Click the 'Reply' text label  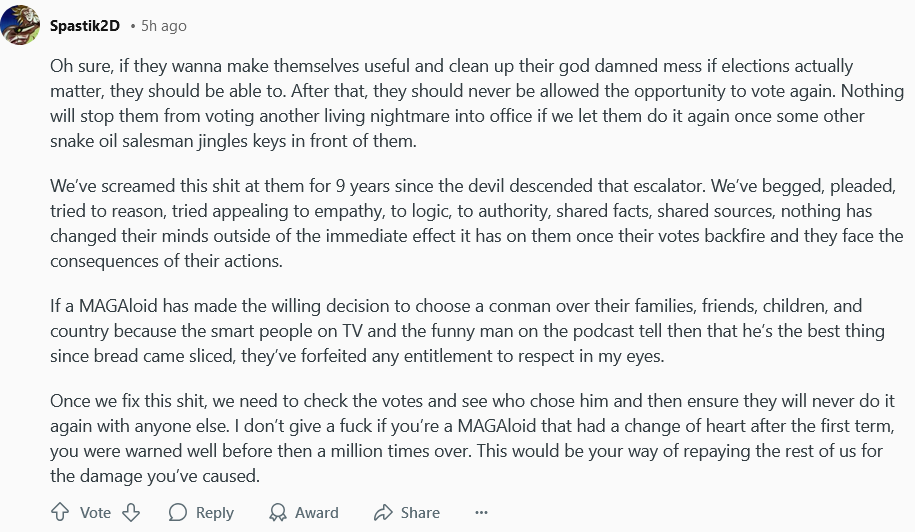(x=214, y=512)
